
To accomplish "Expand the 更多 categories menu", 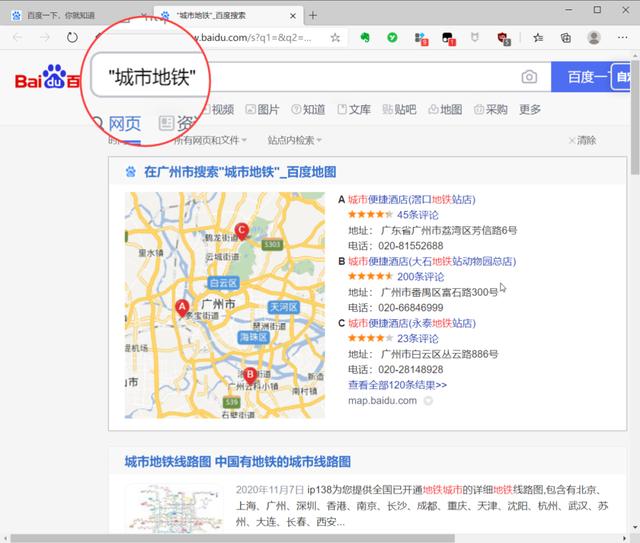I will 530,109.
